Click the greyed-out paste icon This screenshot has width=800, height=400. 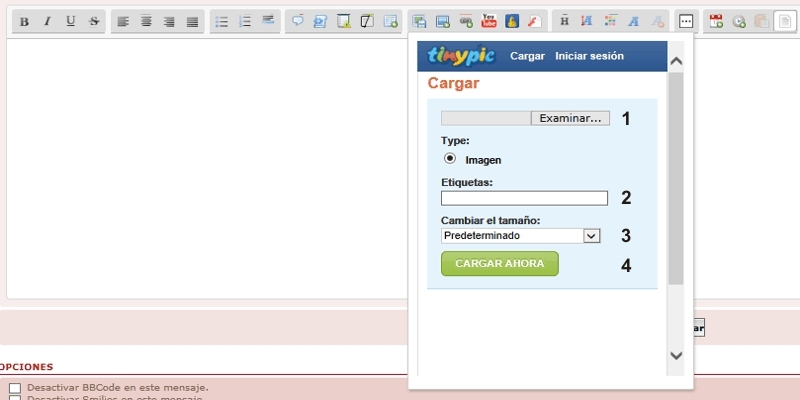(x=762, y=21)
